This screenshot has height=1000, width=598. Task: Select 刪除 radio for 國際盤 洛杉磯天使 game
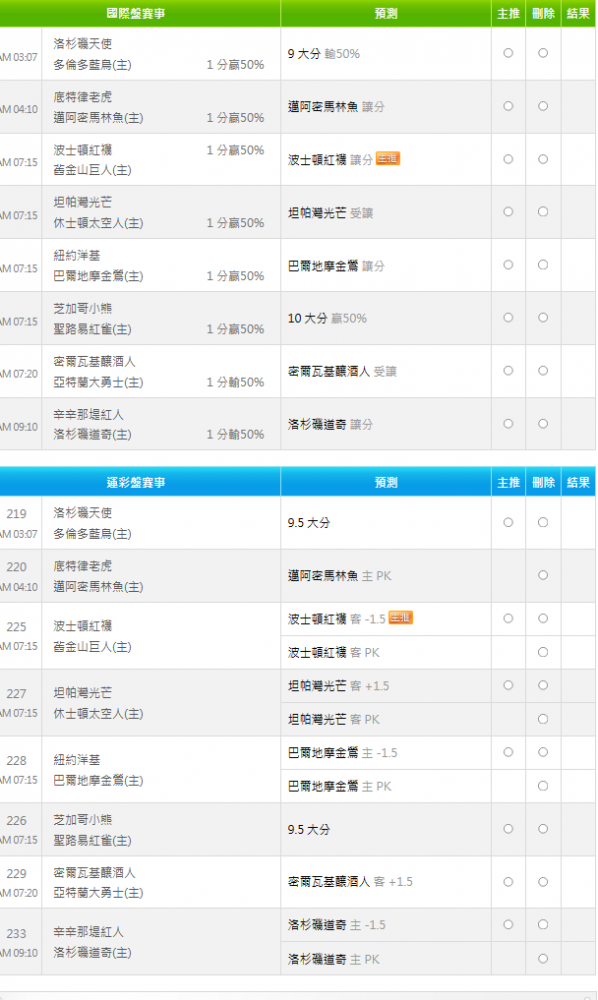pos(543,53)
